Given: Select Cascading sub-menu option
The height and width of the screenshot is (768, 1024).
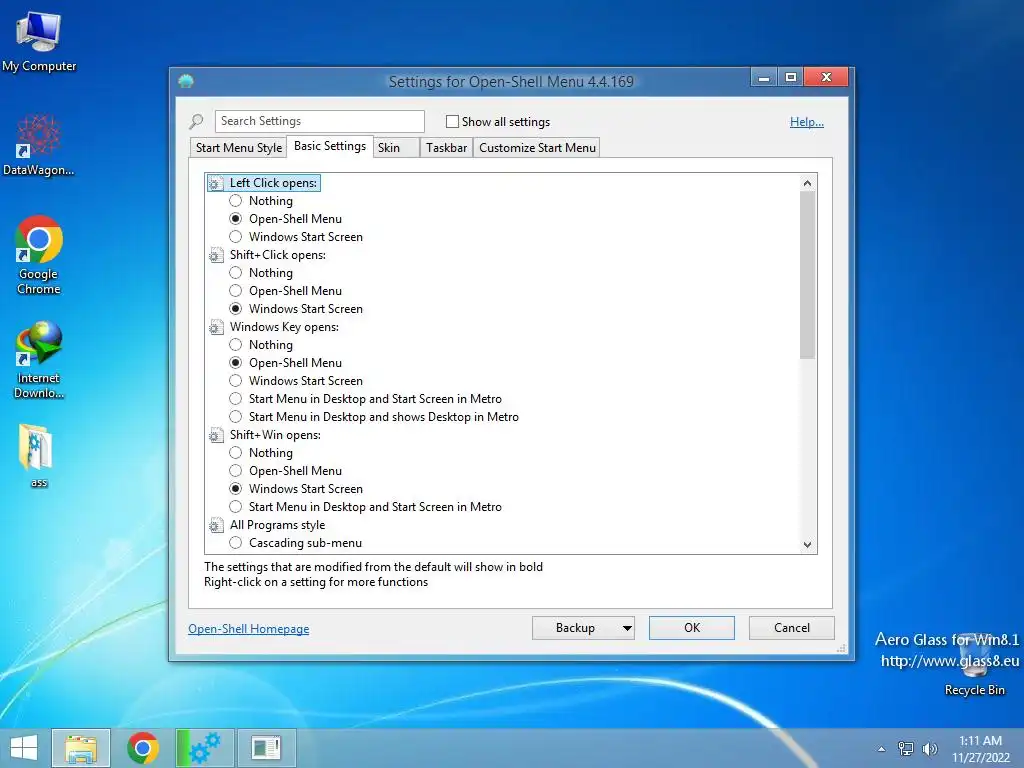Looking at the screenshot, I should [236, 543].
